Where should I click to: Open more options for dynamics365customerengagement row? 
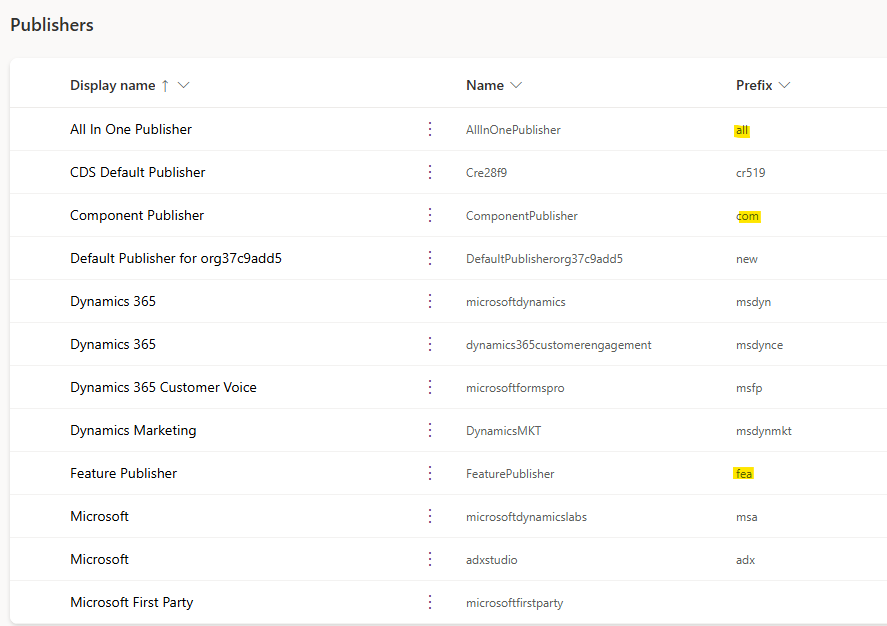(x=430, y=344)
